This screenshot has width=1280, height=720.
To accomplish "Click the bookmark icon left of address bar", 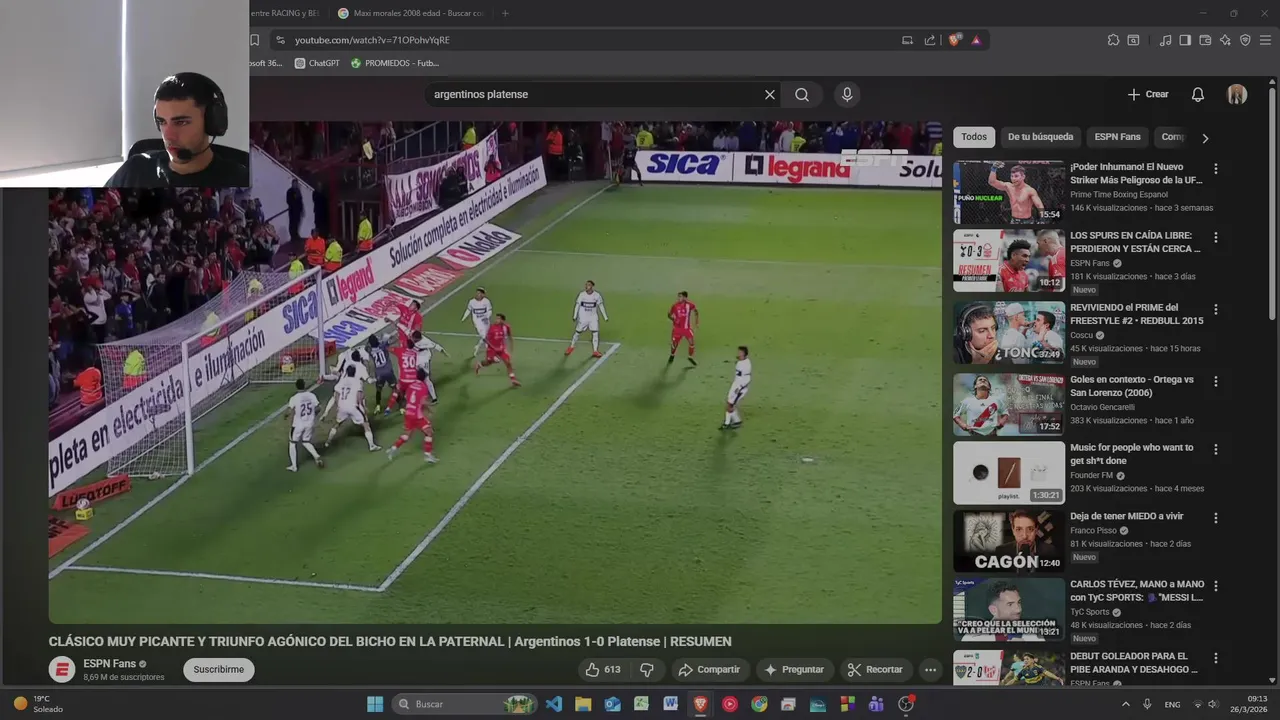I will click(255, 40).
